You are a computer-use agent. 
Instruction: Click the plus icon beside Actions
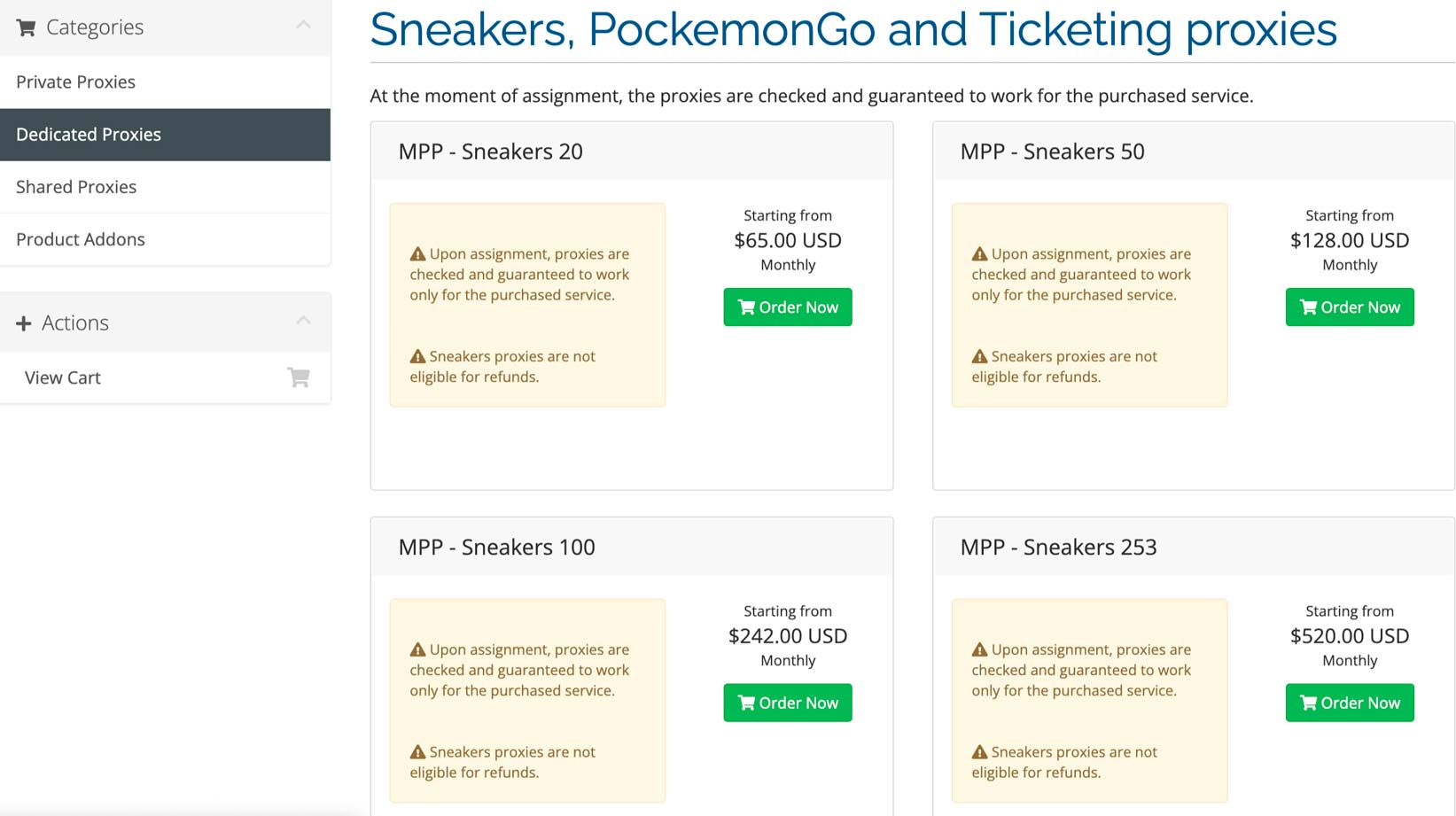pos(24,323)
